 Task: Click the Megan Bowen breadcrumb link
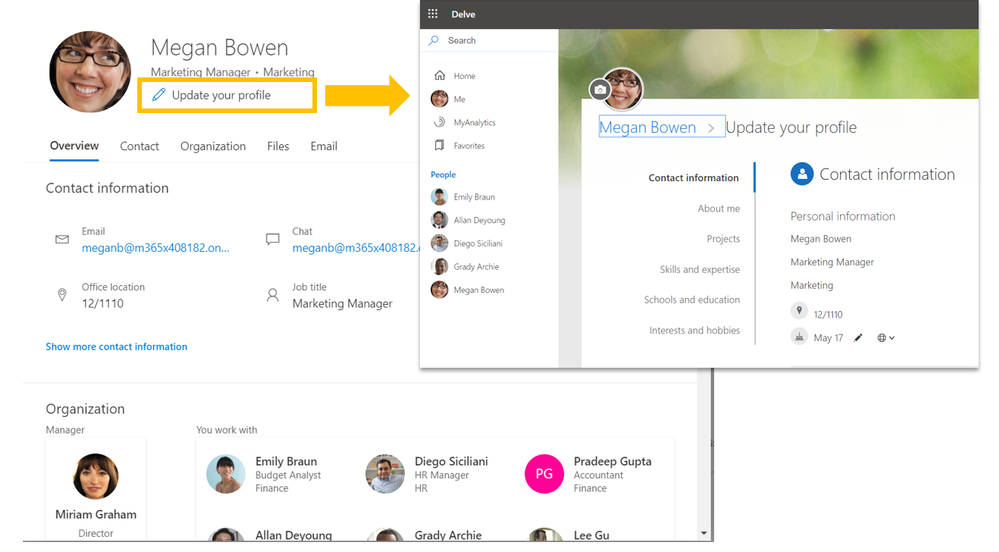[647, 127]
